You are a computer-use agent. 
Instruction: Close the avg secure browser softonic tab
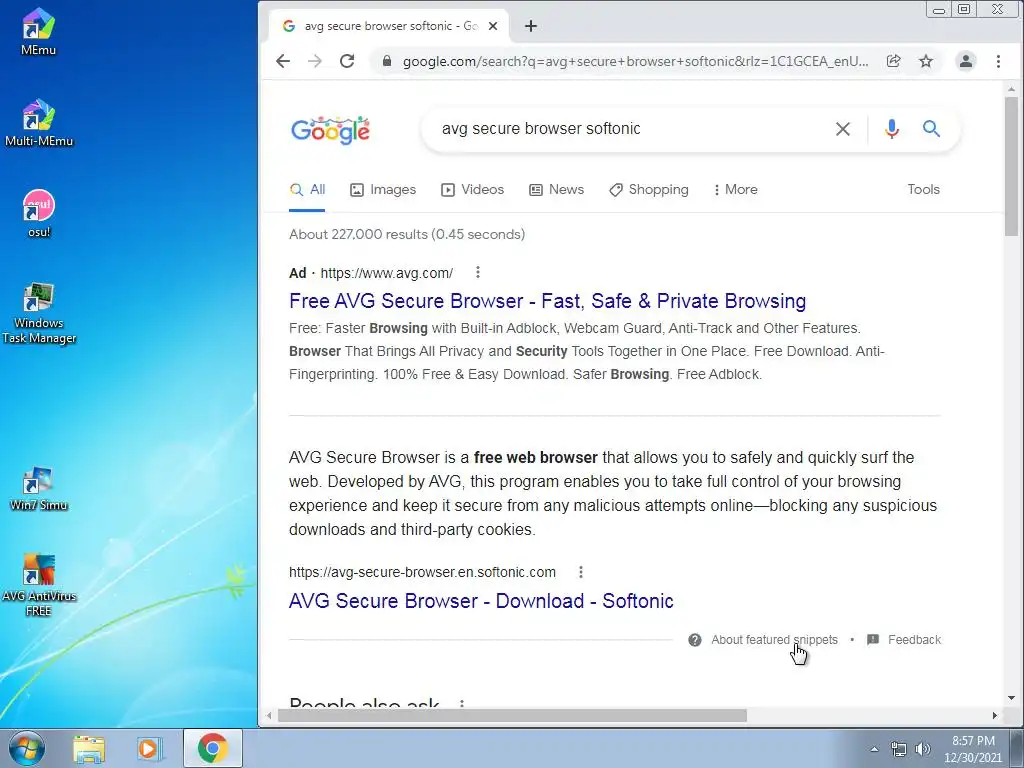point(493,26)
